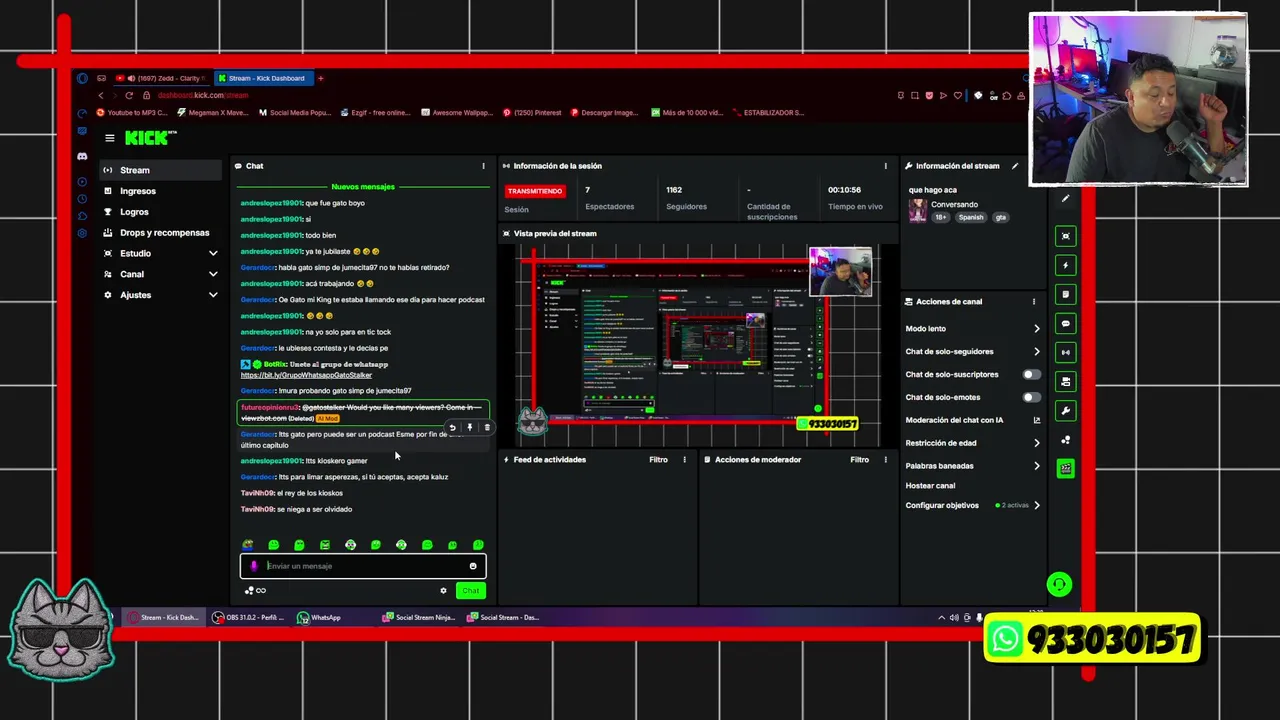Open the Kick hamburger menu
This screenshot has height=720, width=1280.
(109, 138)
